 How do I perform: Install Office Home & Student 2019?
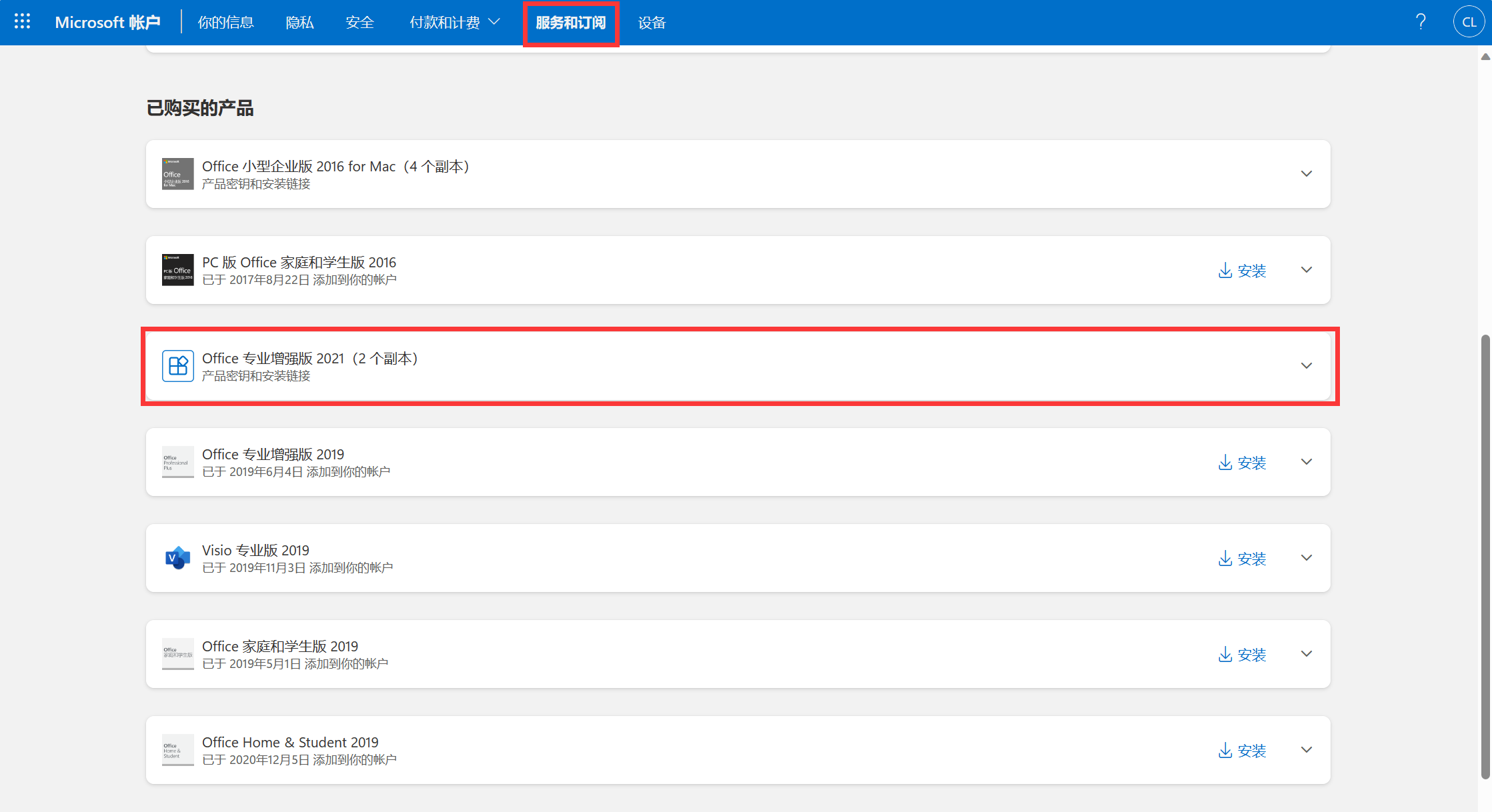point(1242,751)
